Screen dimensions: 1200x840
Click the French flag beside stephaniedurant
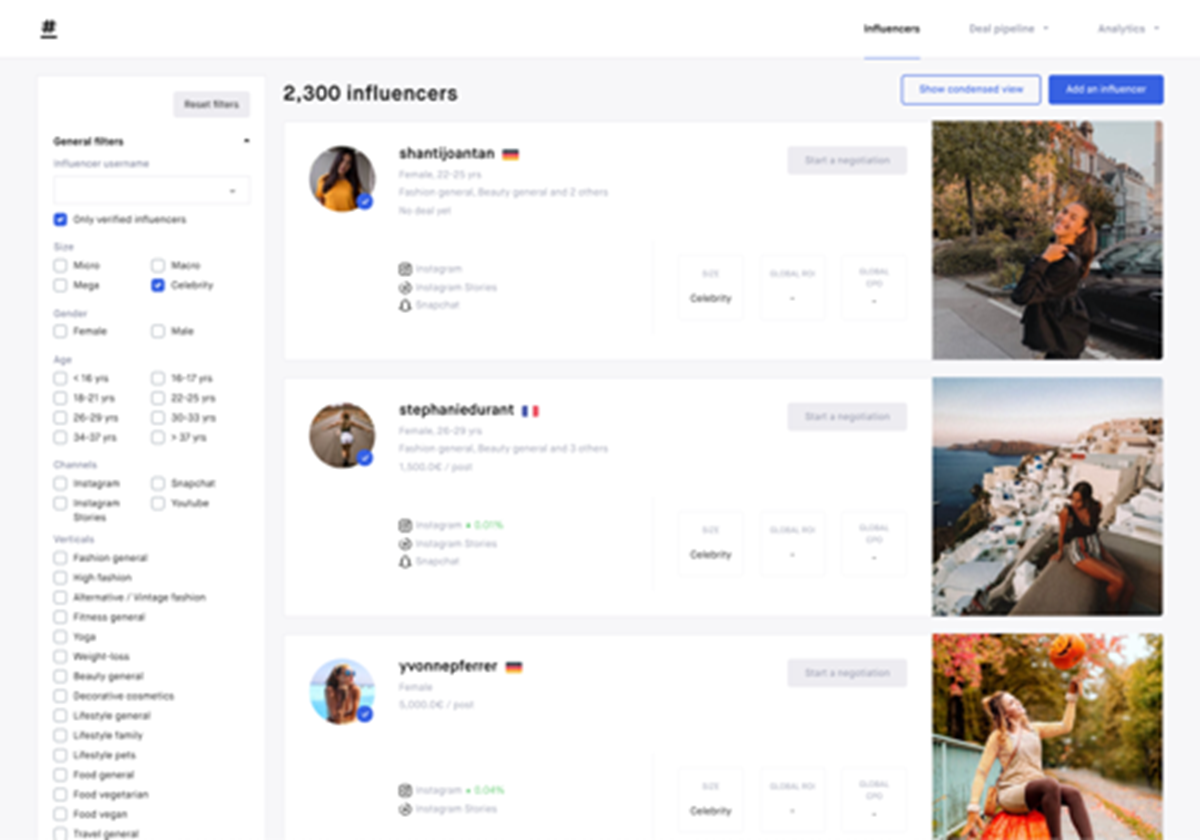(x=530, y=411)
